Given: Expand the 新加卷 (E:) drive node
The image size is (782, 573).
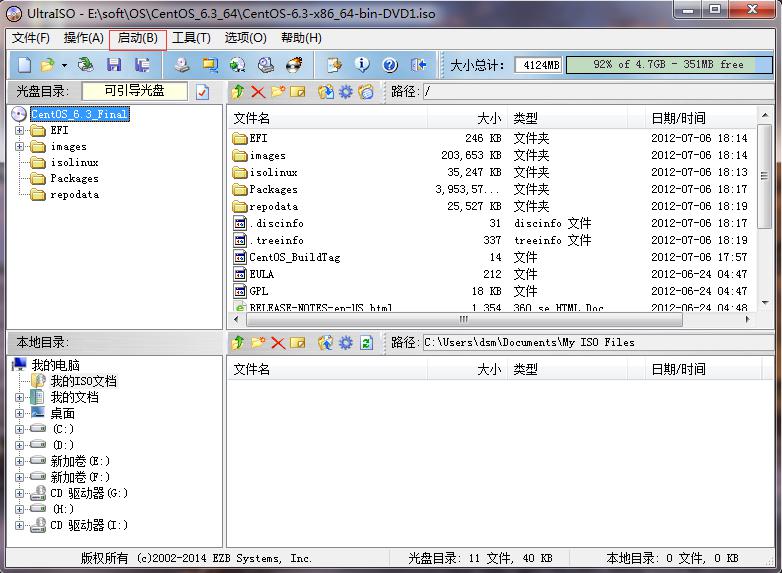Looking at the screenshot, I should [x=19, y=461].
